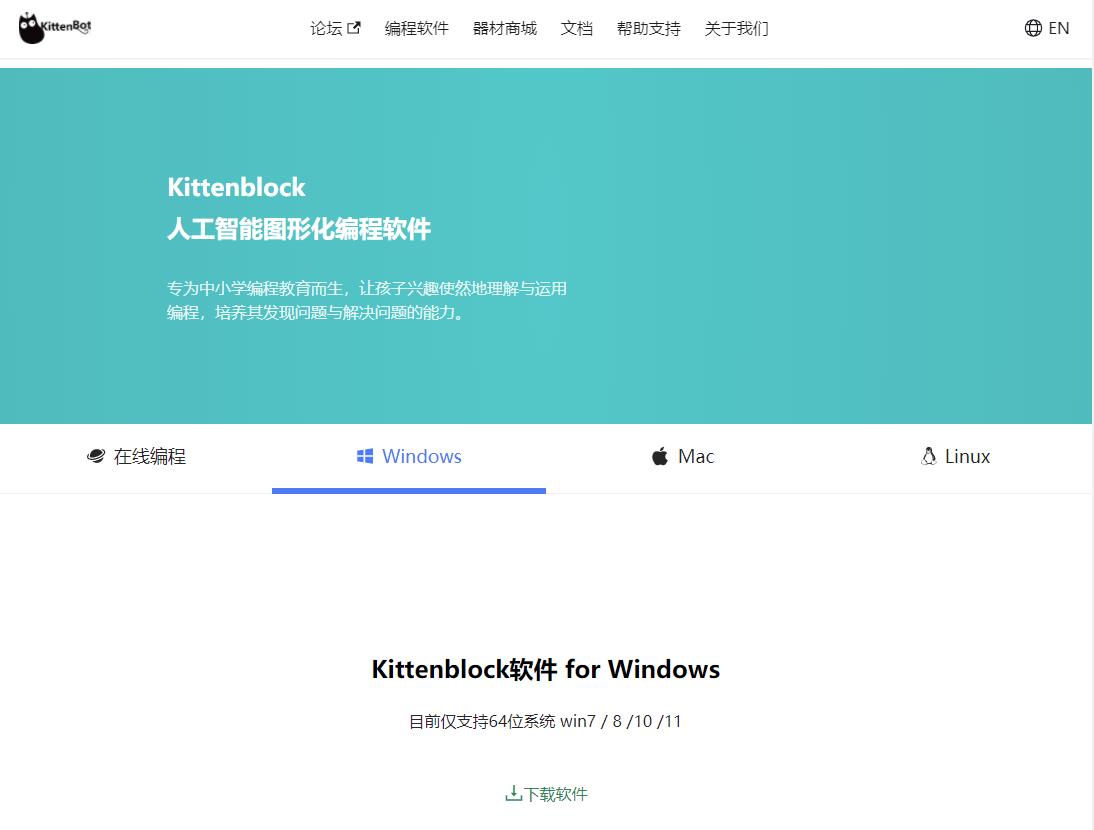Click the 下载软件 download link
Image resolution: width=1094 pixels, height=830 pixels.
click(x=546, y=794)
